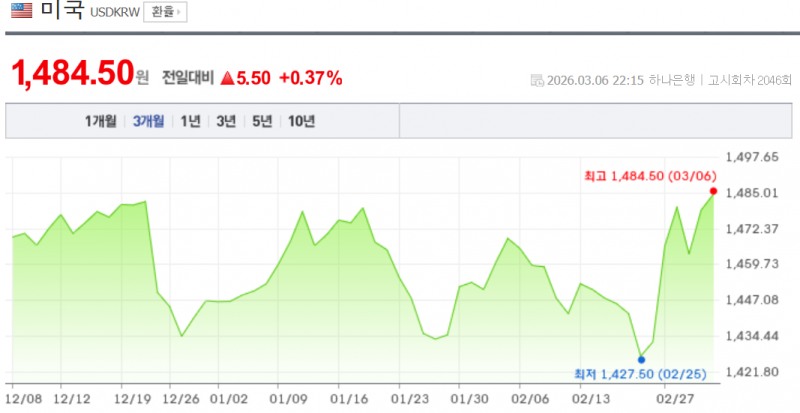Switch chart to 5년 period
Viewport: 800px width, 413px height.
[262, 122]
